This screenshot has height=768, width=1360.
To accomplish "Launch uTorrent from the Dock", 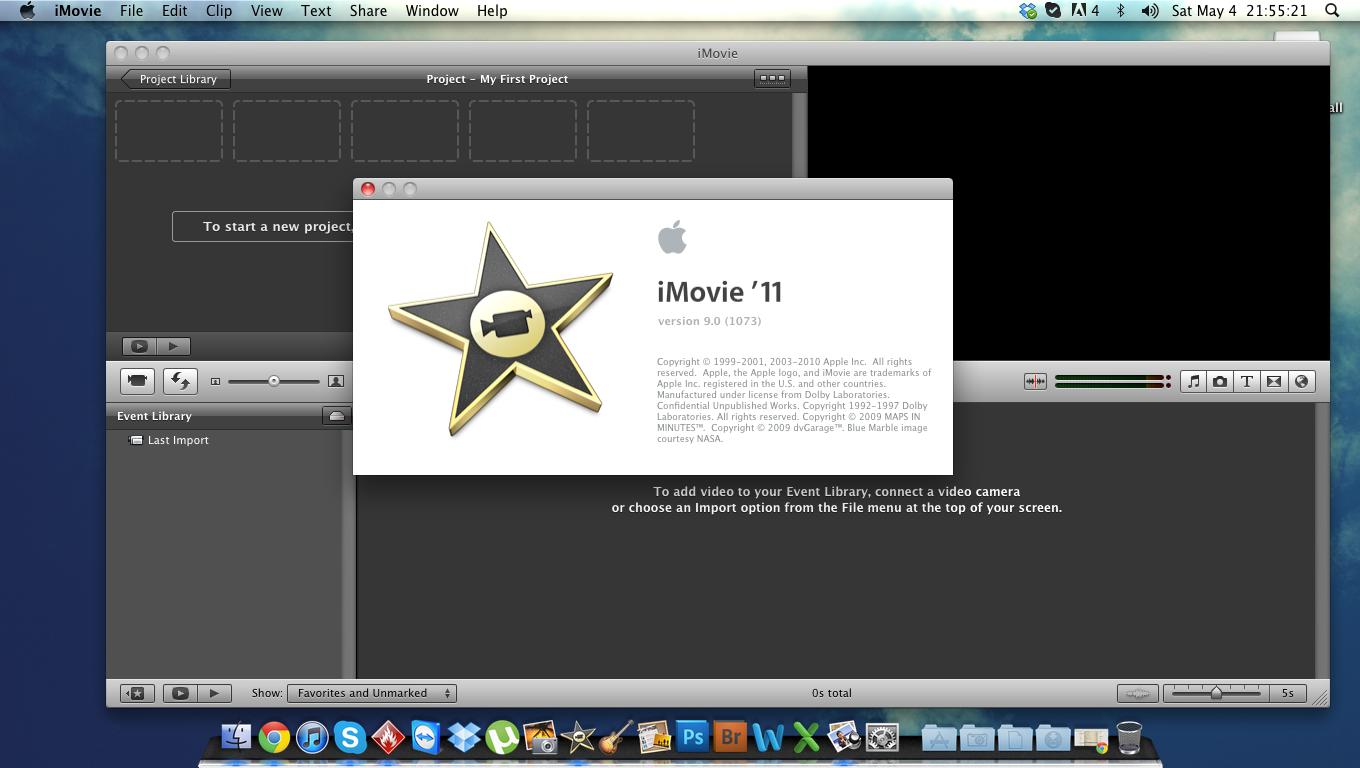I will click(x=502, y=738).
